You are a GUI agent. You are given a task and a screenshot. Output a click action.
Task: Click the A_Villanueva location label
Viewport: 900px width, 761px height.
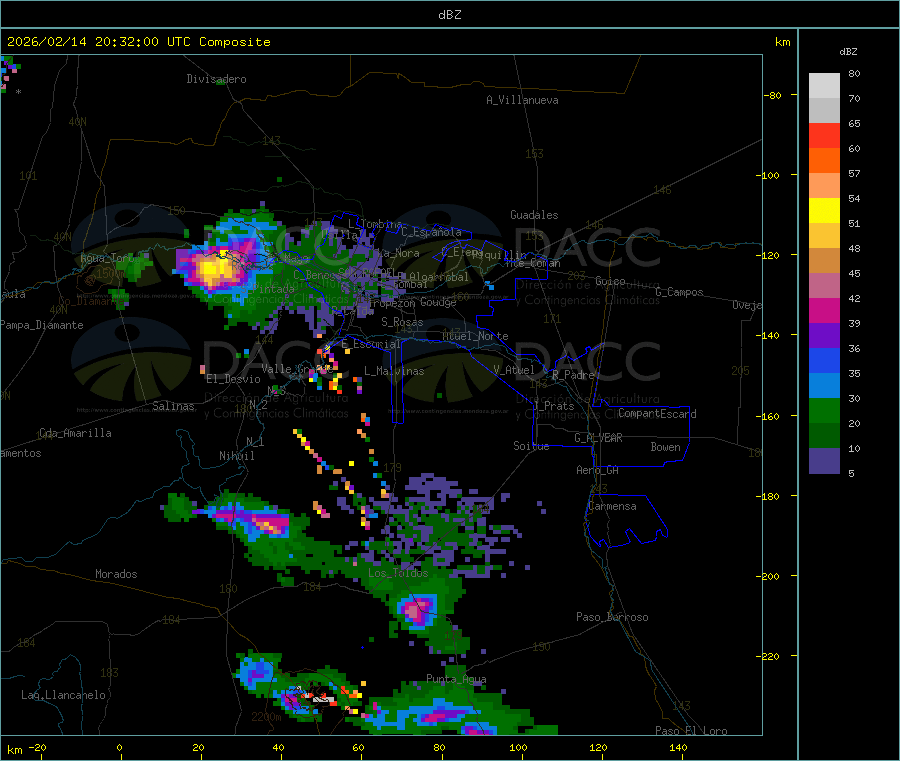522,100
